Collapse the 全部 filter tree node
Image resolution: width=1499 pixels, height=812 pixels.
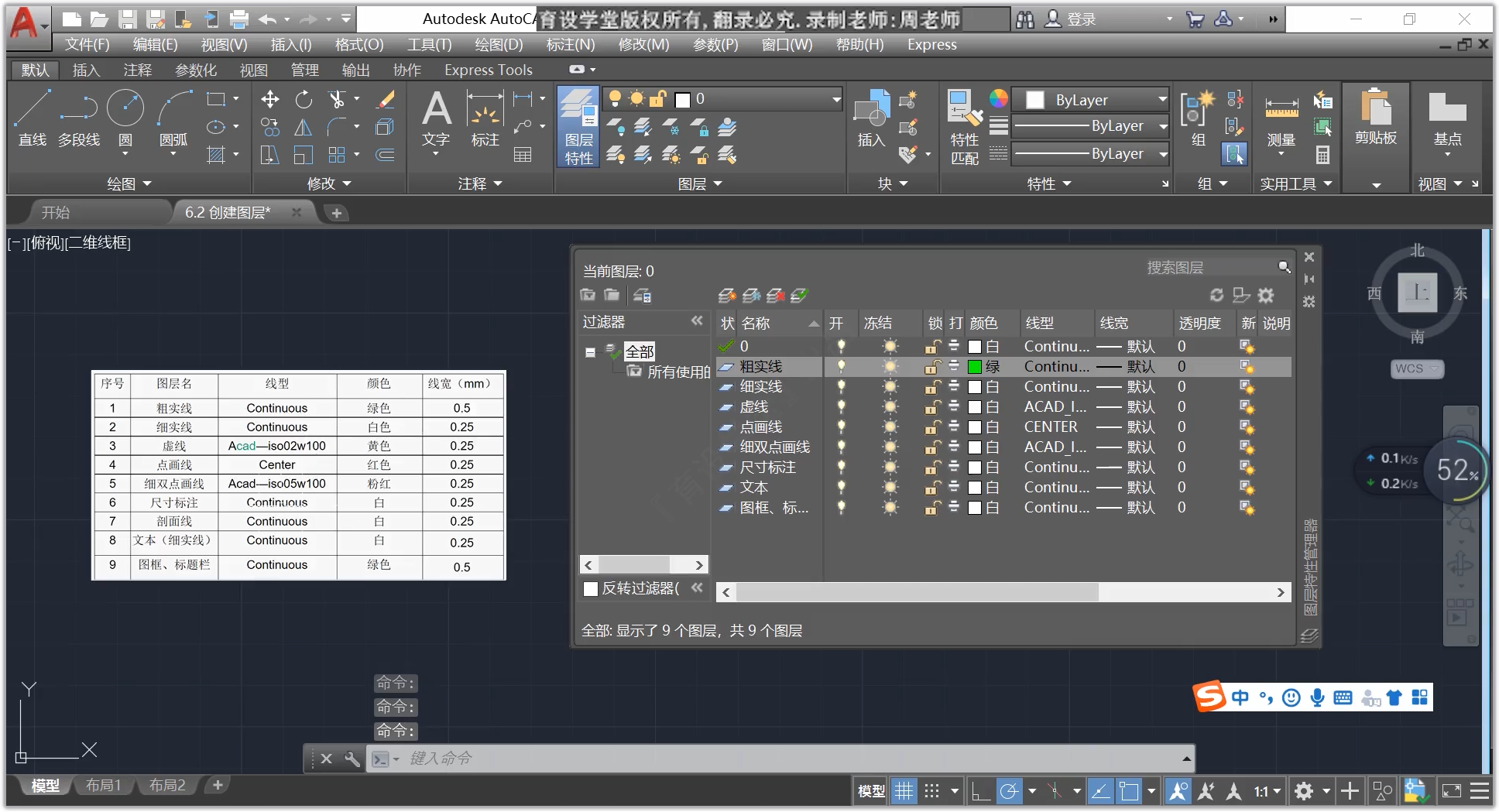coord(590,352)
